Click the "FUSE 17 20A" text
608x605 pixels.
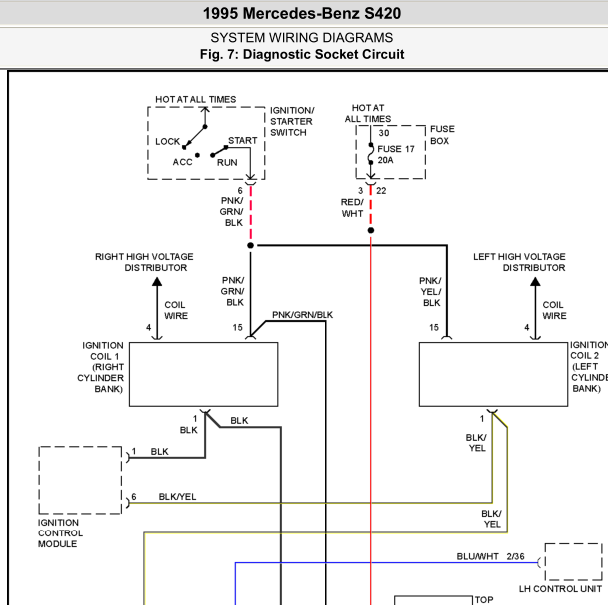[396, 154]
